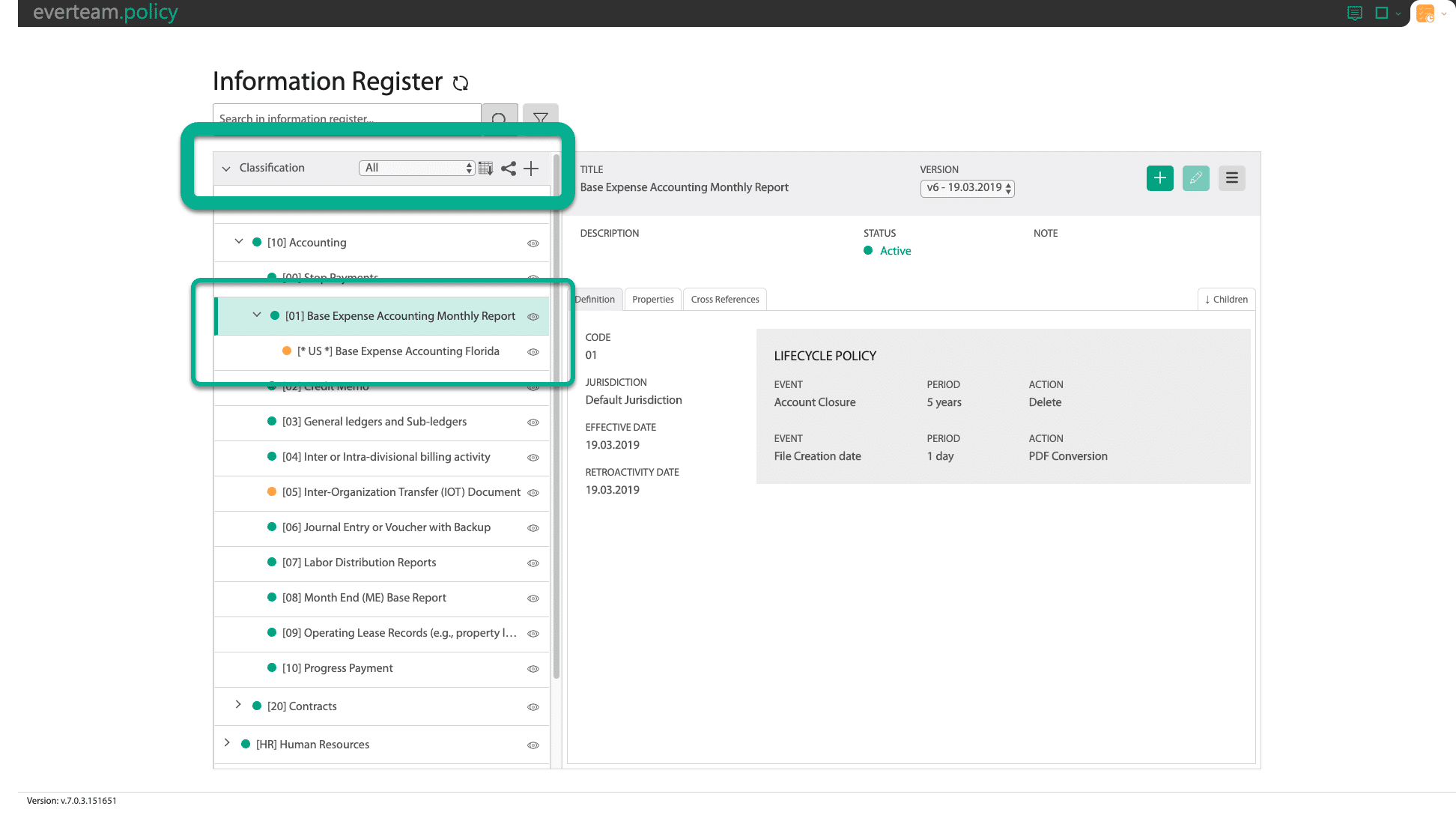1456x830 pixels.
Task: Collapse the [10] Accounting section
Action: click(x=239, y=242)
